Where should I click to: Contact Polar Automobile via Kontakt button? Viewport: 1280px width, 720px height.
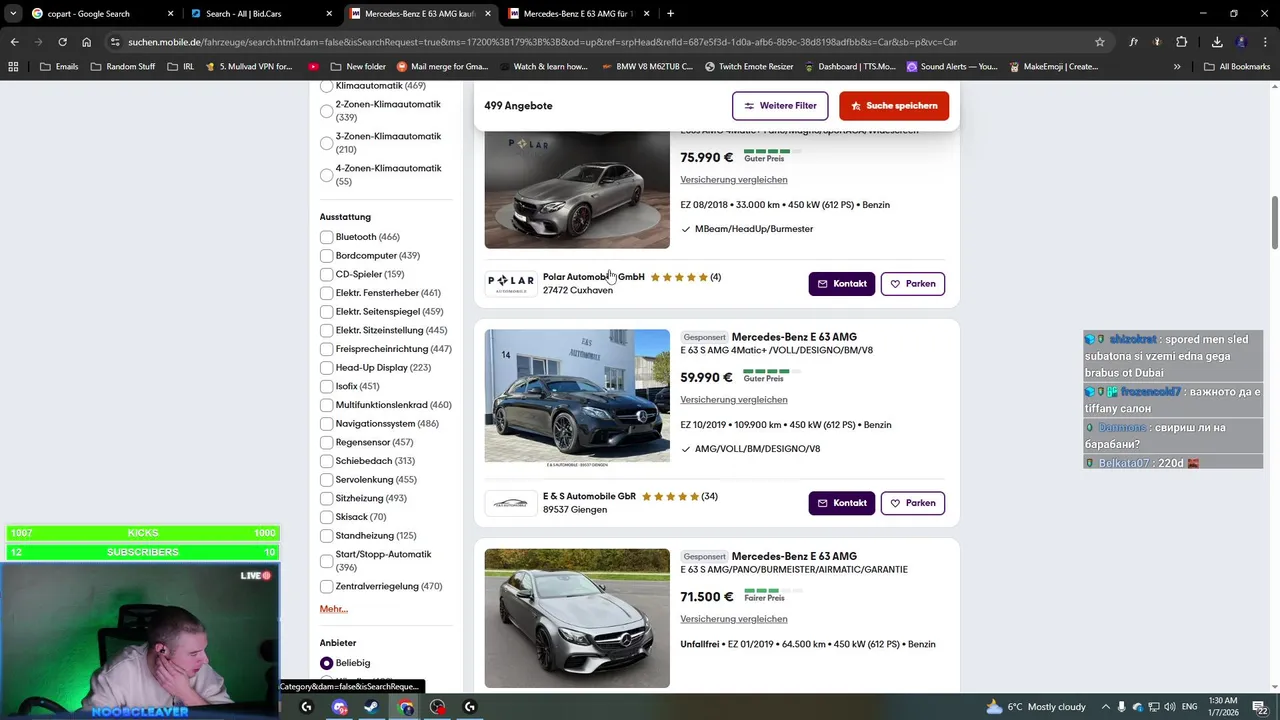click(842, 284)
